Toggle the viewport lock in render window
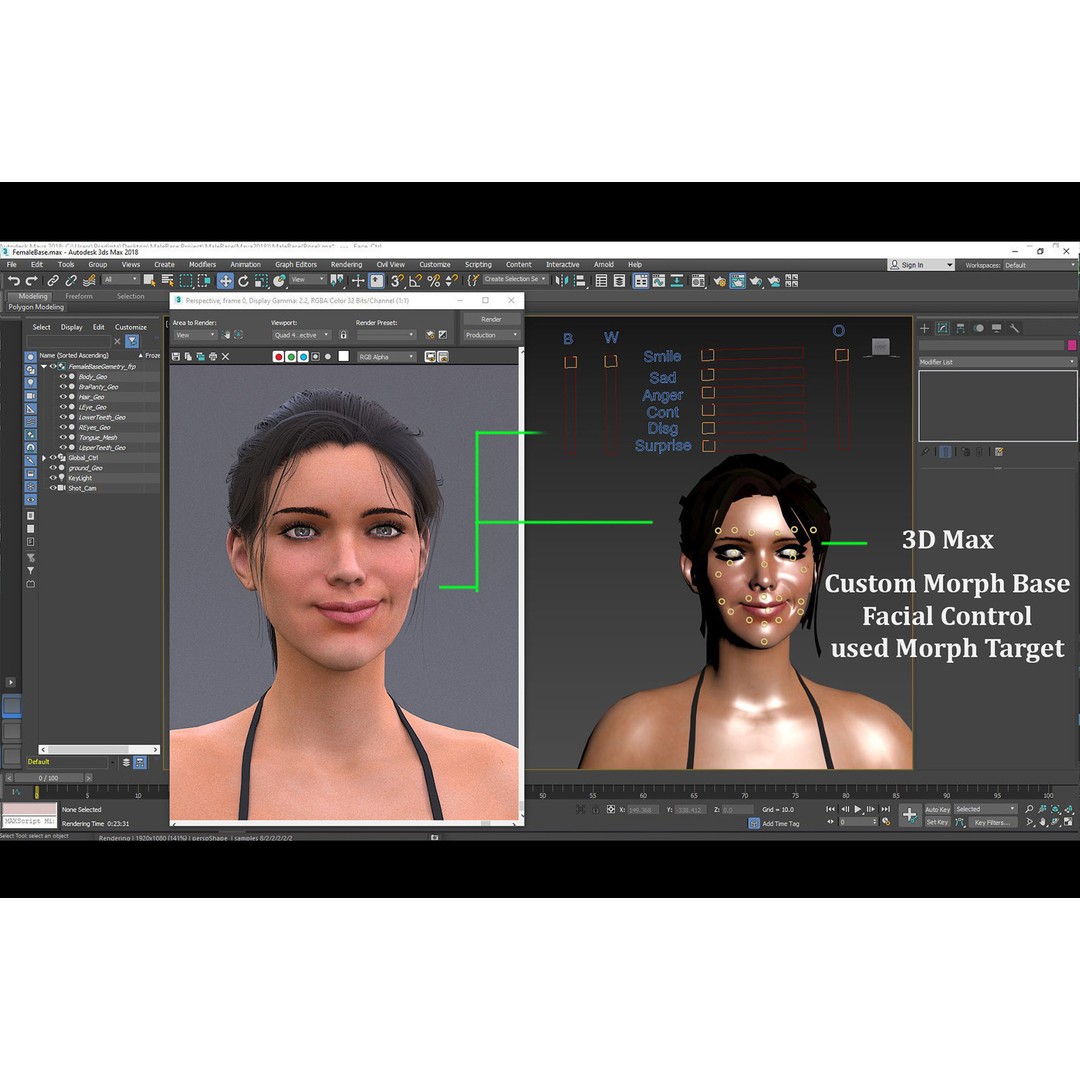The image size is (1080, 1080). click(343, 335)
